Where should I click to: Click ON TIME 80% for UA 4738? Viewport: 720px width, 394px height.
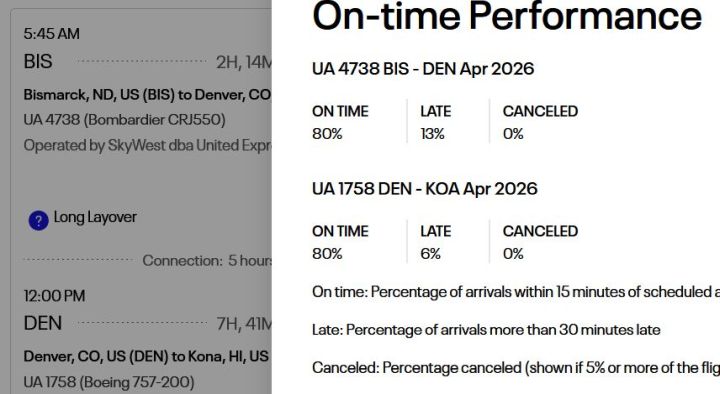tap(340, 122)
